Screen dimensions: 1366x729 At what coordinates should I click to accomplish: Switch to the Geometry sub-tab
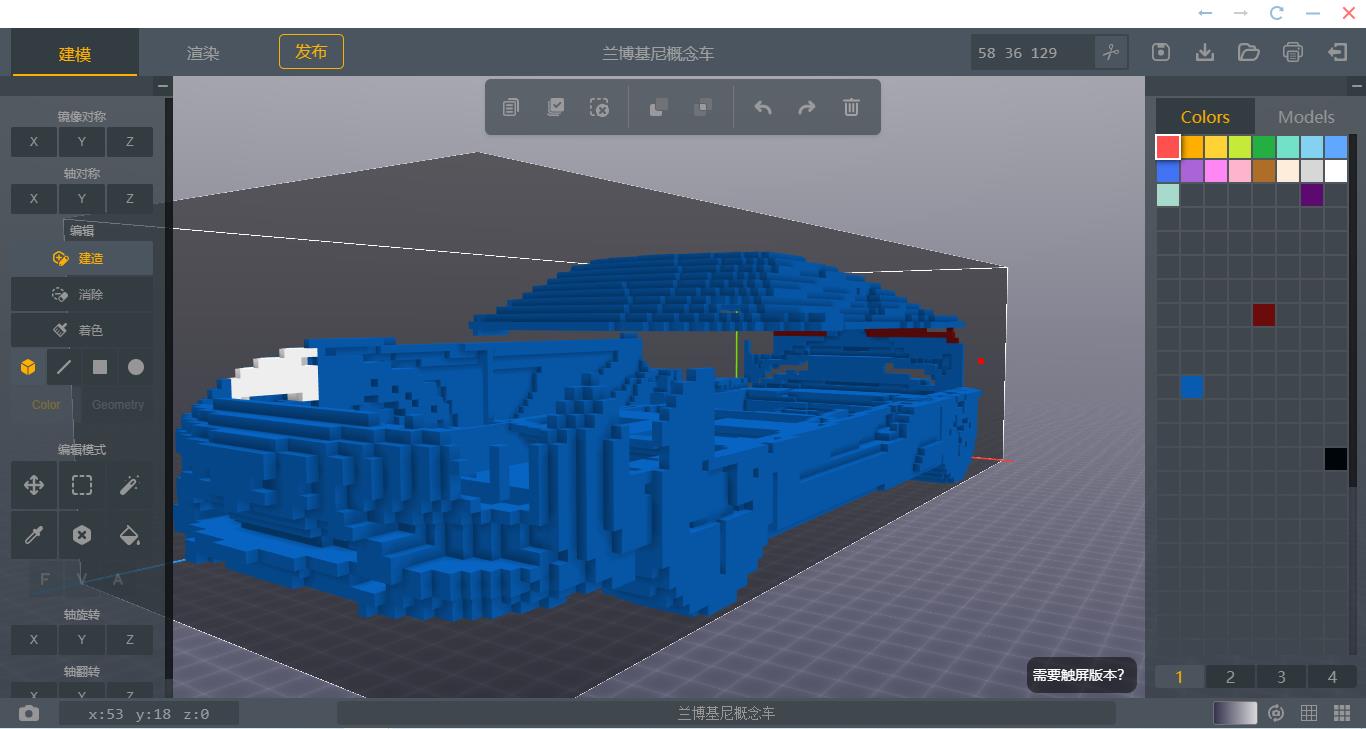118,405
